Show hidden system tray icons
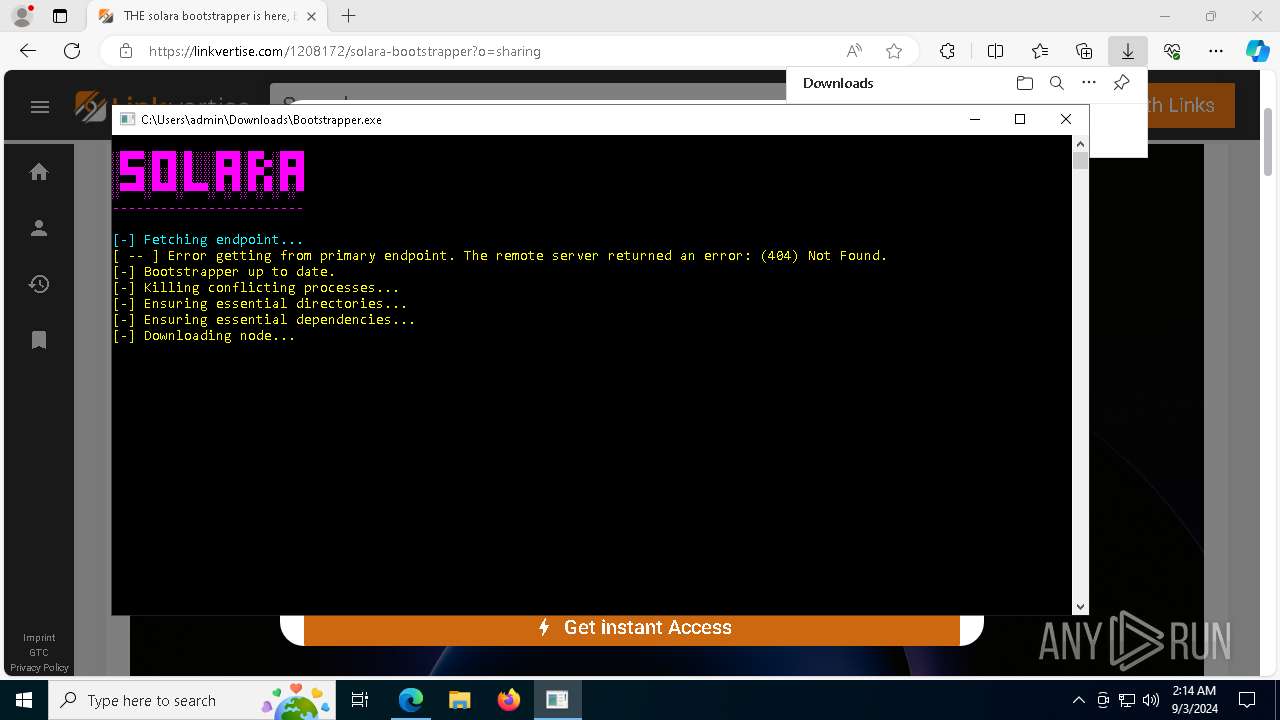The image size is (1280, 720). pyautogui.click(x=1078, y=700)
